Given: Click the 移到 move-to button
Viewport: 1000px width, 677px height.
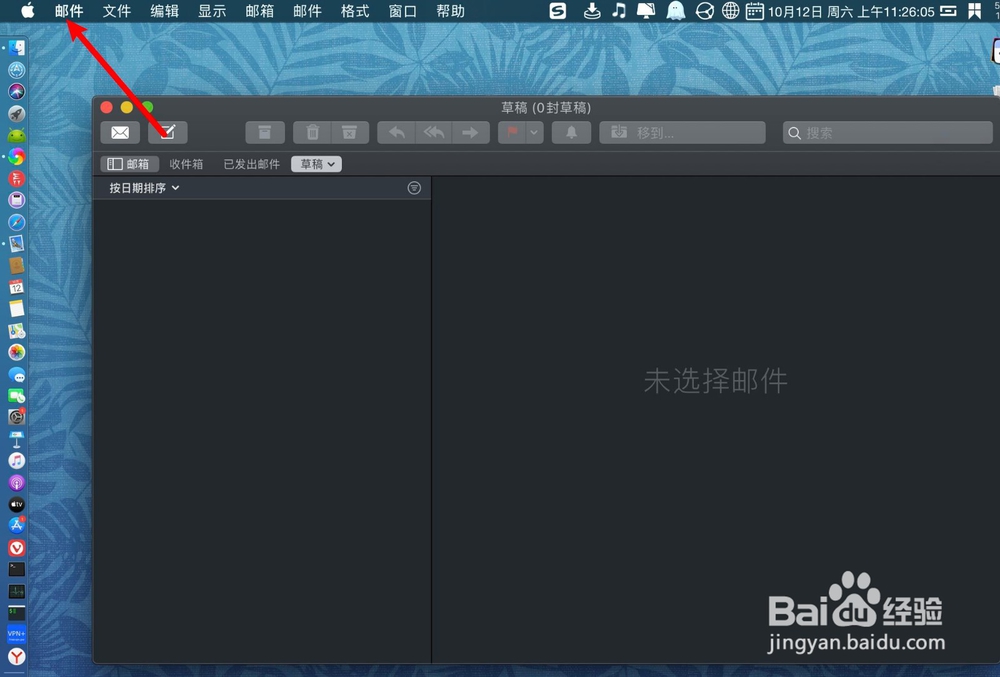Looking at the screenshot, I should click(682, 131).
